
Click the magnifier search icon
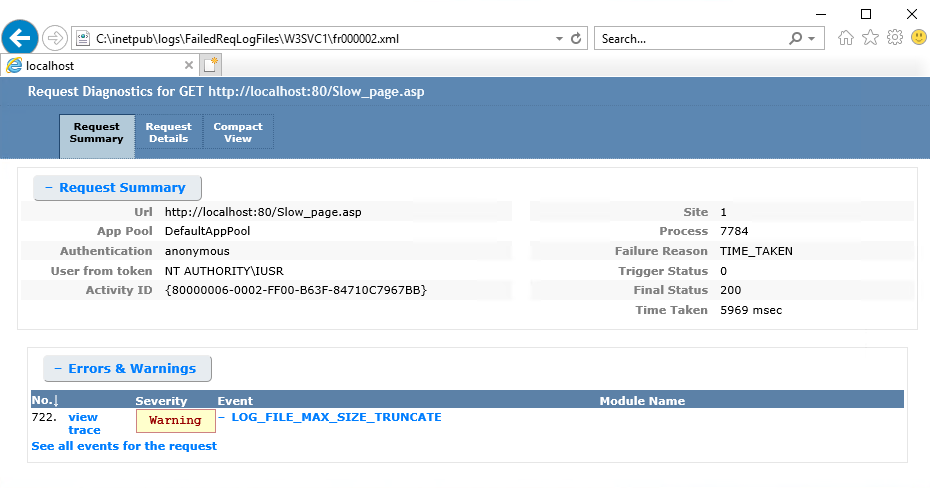[x=796, y=39]
